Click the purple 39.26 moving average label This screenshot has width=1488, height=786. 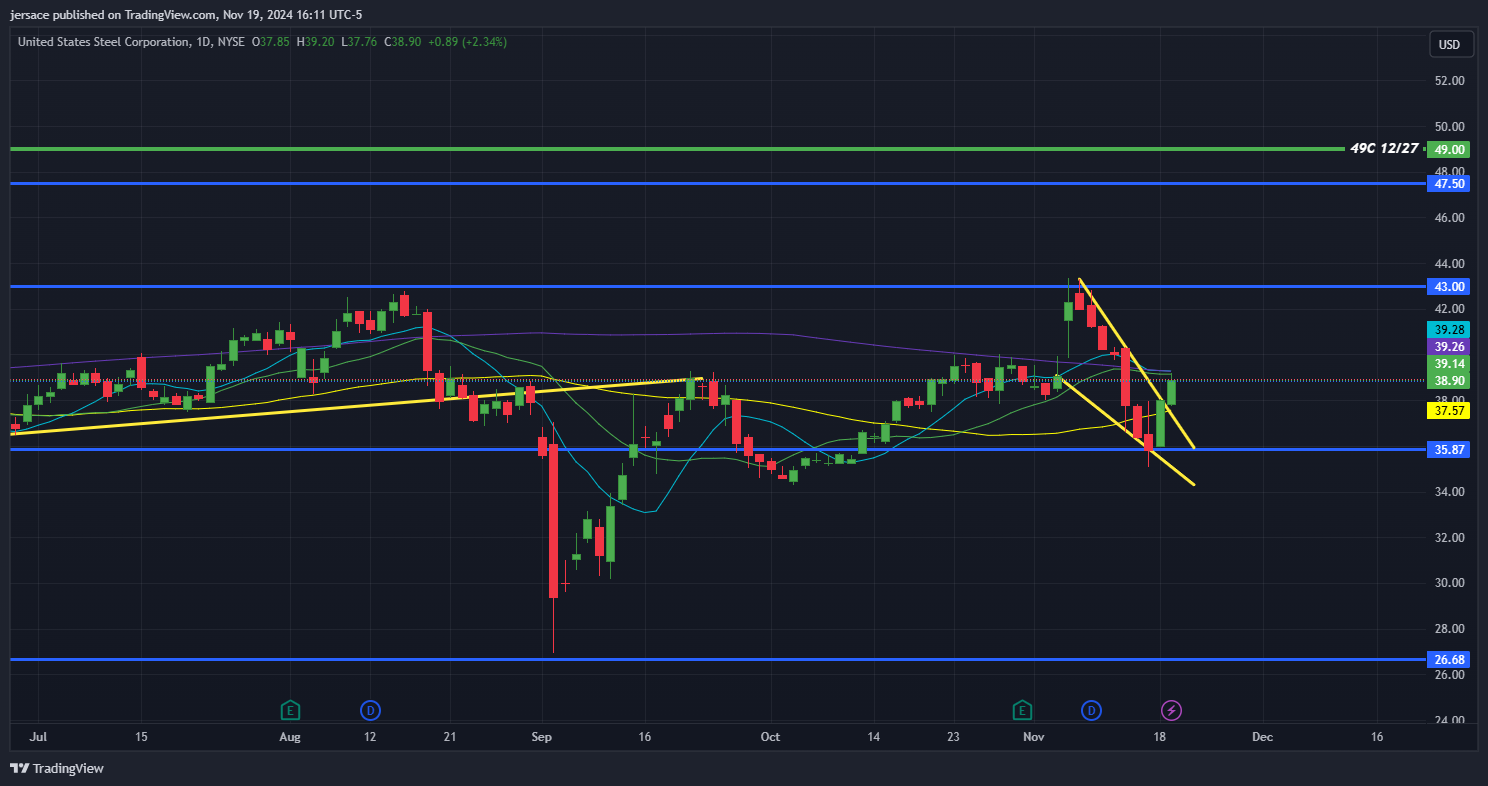click(x=1450, y=347)
